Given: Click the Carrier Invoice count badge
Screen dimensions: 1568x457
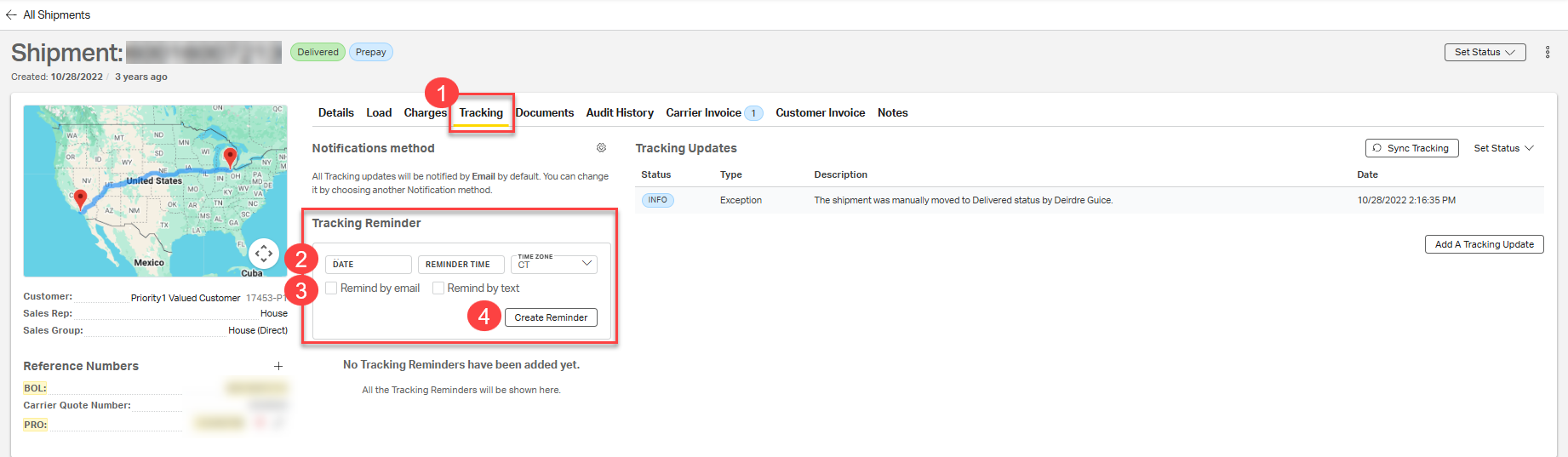Looking at the screenshot, I should 753,113.
